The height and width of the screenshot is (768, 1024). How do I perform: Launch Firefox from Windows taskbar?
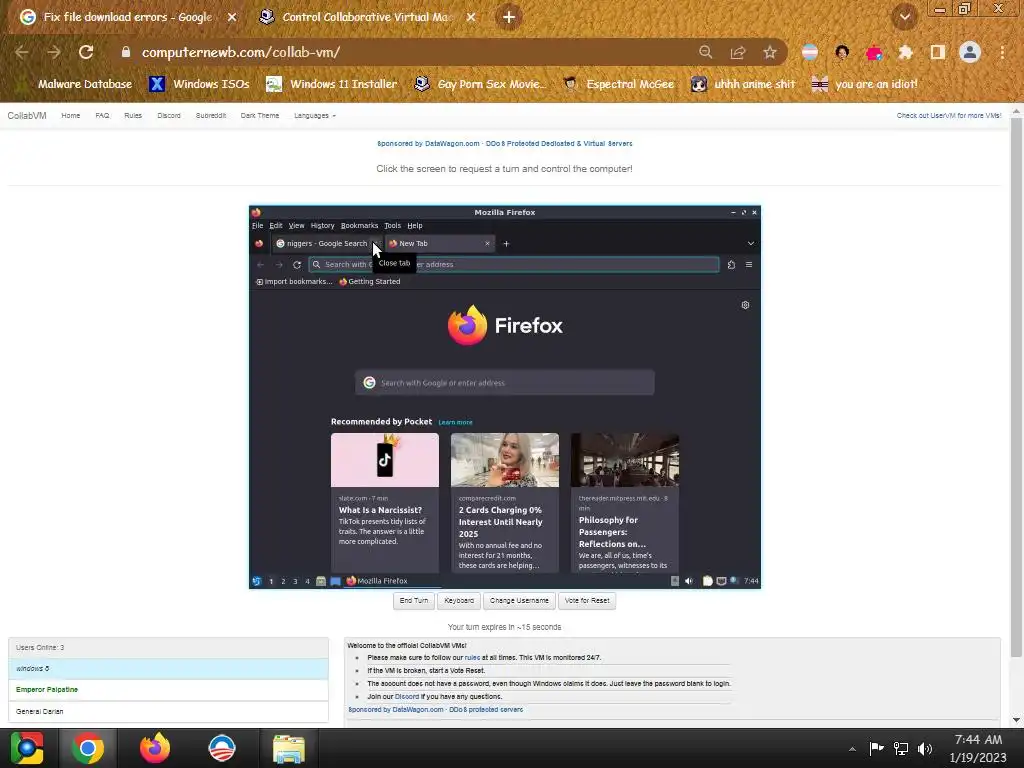tap(155, 748)
